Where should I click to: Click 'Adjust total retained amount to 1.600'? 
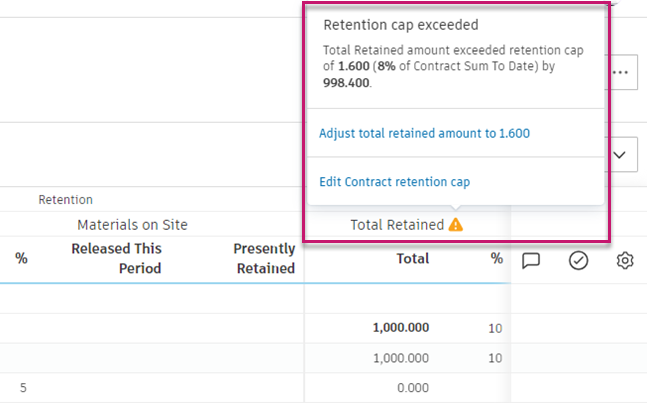424,133
